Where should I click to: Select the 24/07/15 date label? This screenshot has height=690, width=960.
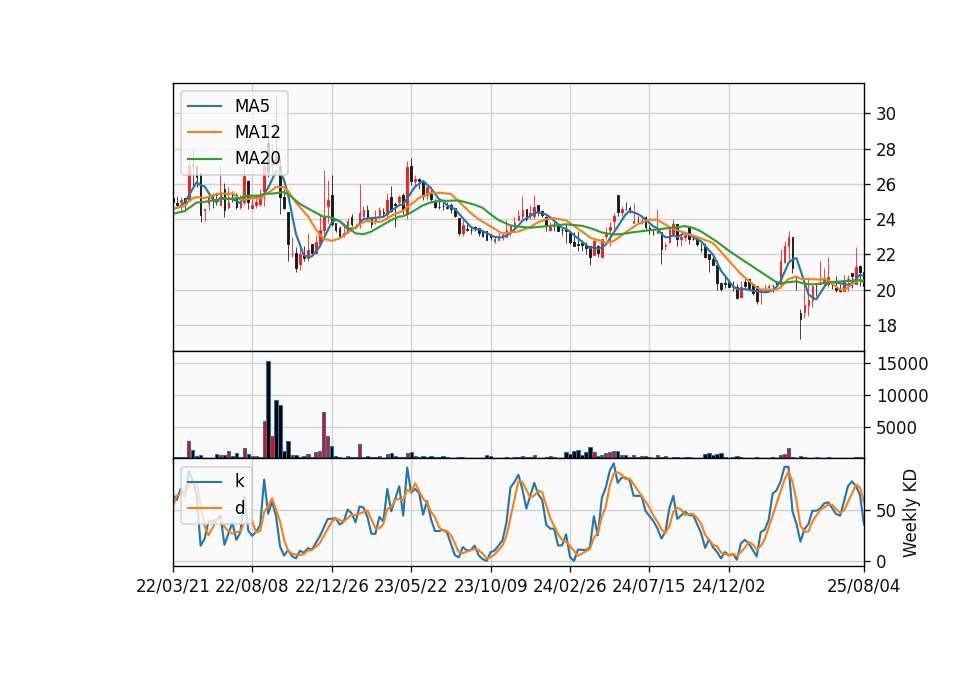click(x=649, y=586)
